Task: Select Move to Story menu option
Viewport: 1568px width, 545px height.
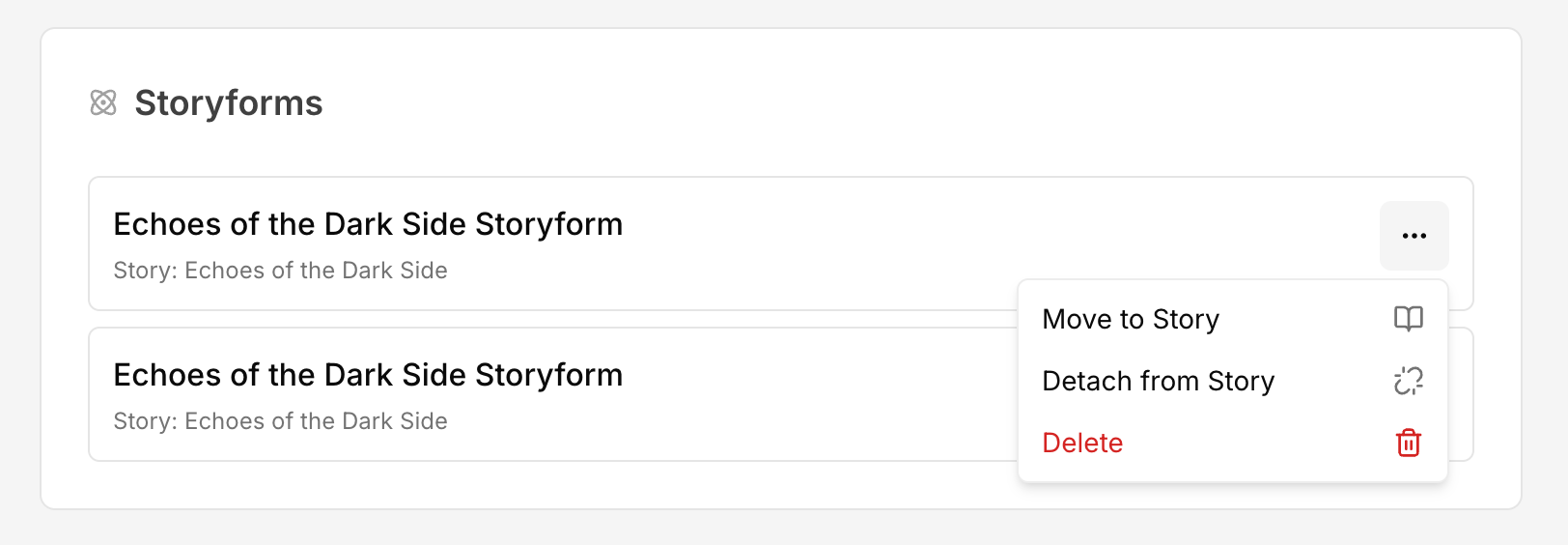Action: [1131, 319]
